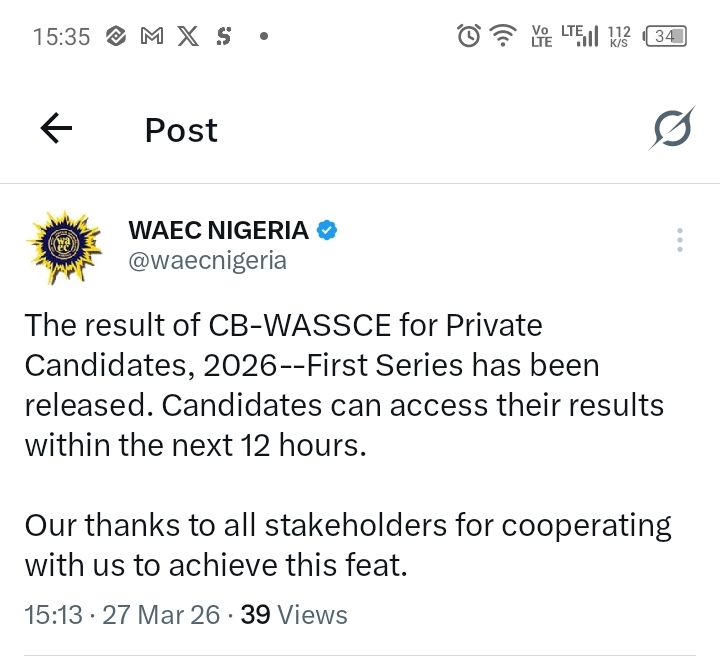720x663 pixels.
Task: Tap the alarm clock status icon
Action: coord(467,37)
